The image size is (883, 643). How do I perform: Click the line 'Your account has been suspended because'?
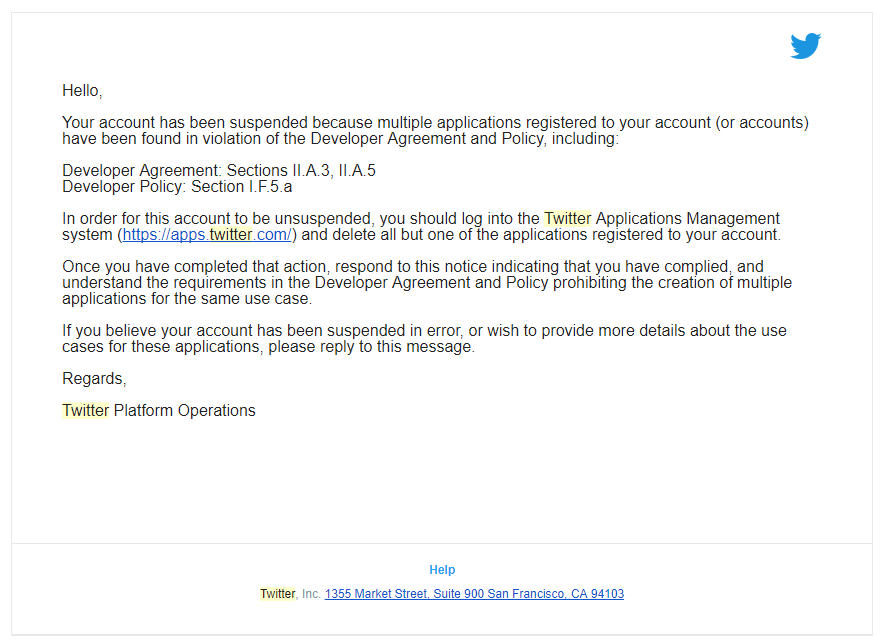pyautogui.click(x=435, y=122)
